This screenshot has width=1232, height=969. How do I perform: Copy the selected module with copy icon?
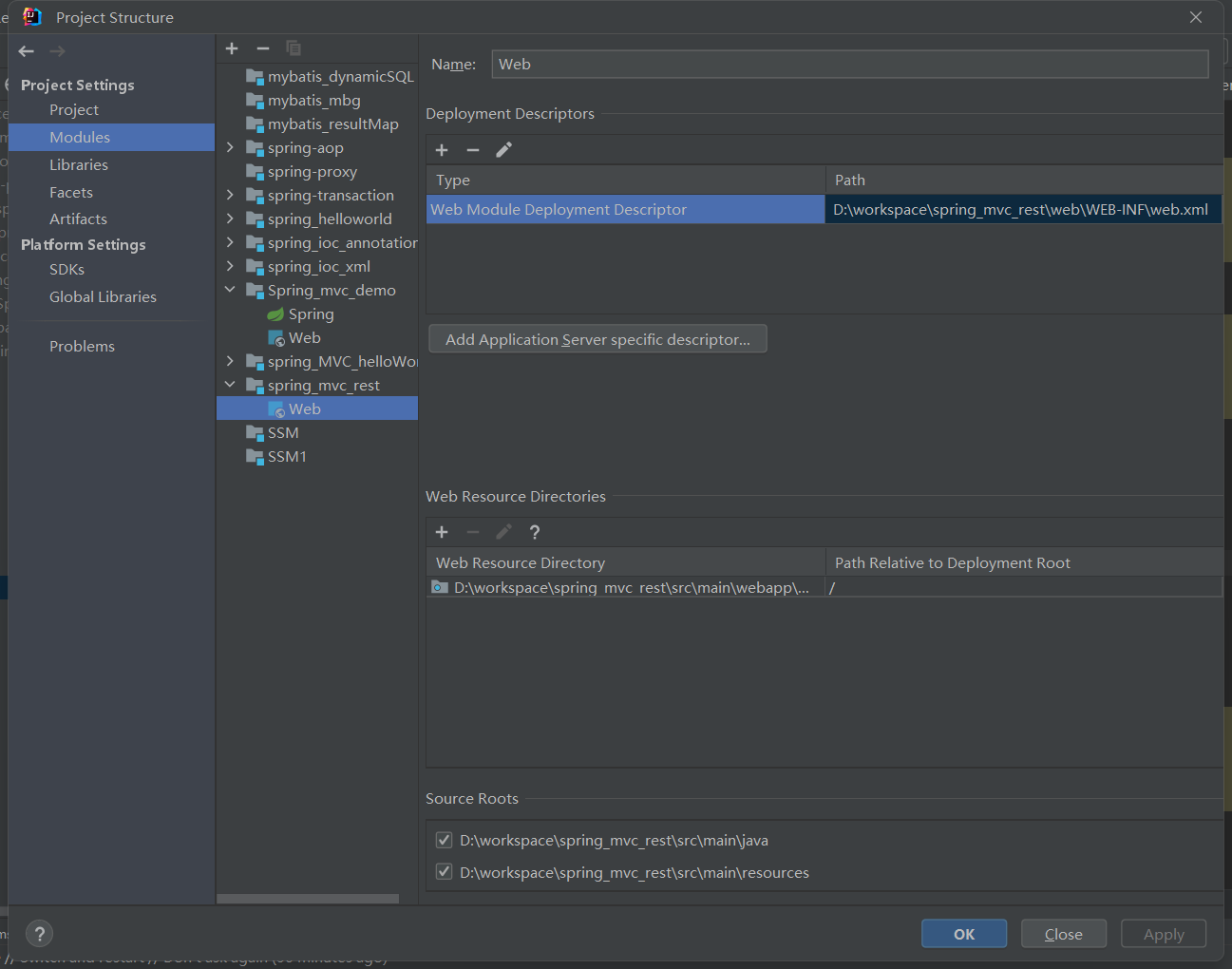click(294, 48)
